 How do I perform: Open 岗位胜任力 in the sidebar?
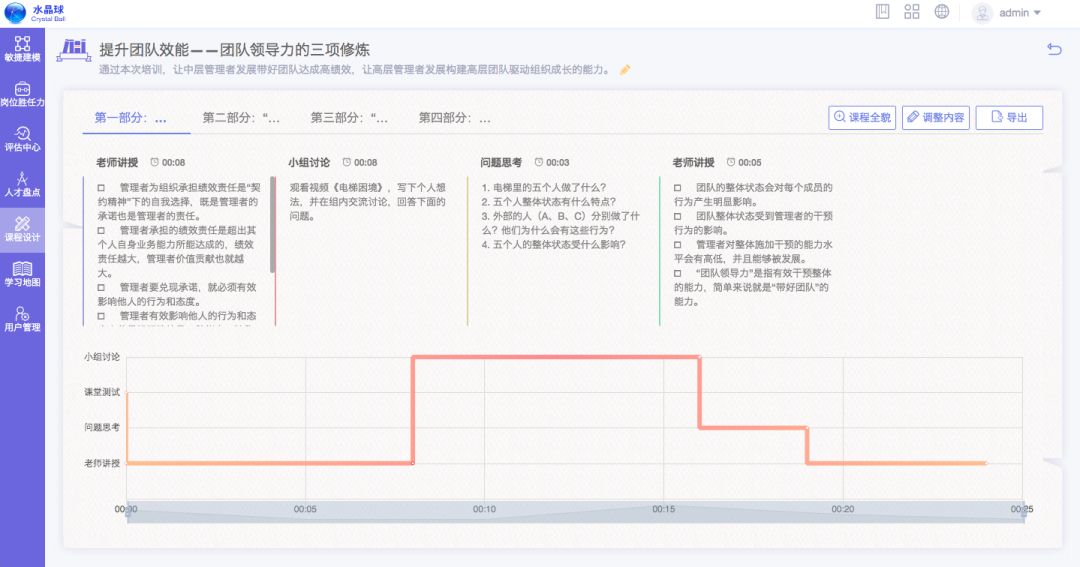(22, 94)
